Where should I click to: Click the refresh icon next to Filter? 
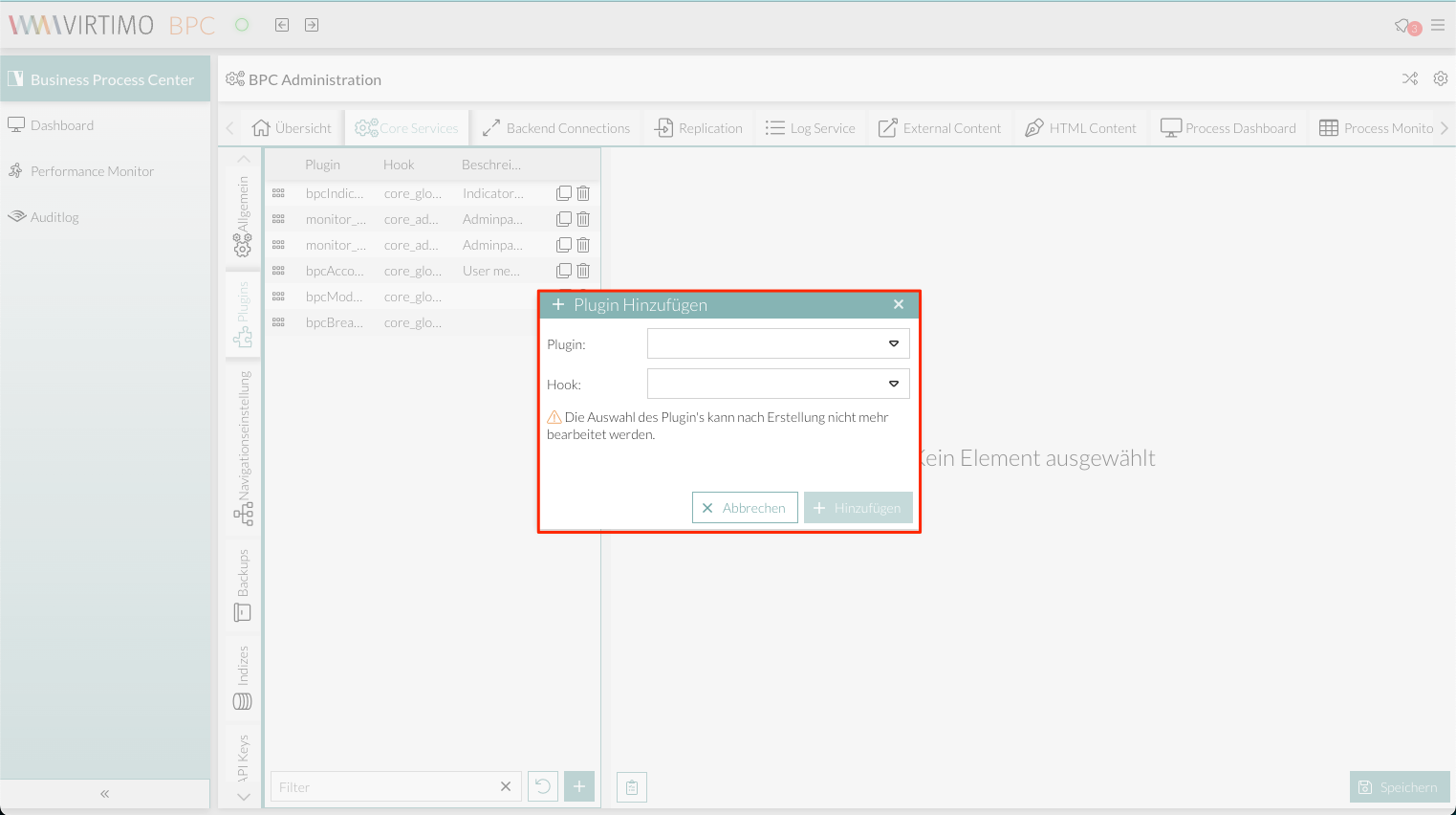click(542, 786)
